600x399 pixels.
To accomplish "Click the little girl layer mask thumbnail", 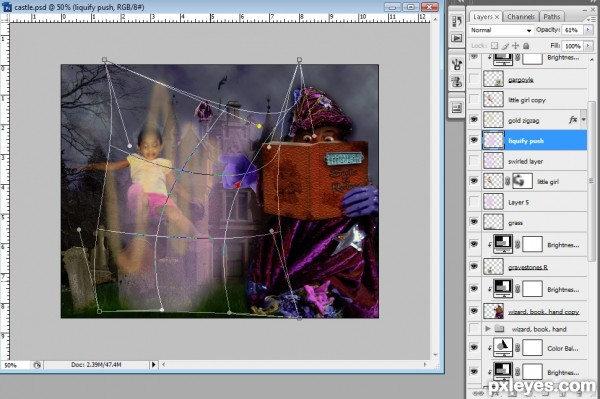I will click(x=522, y=181).
